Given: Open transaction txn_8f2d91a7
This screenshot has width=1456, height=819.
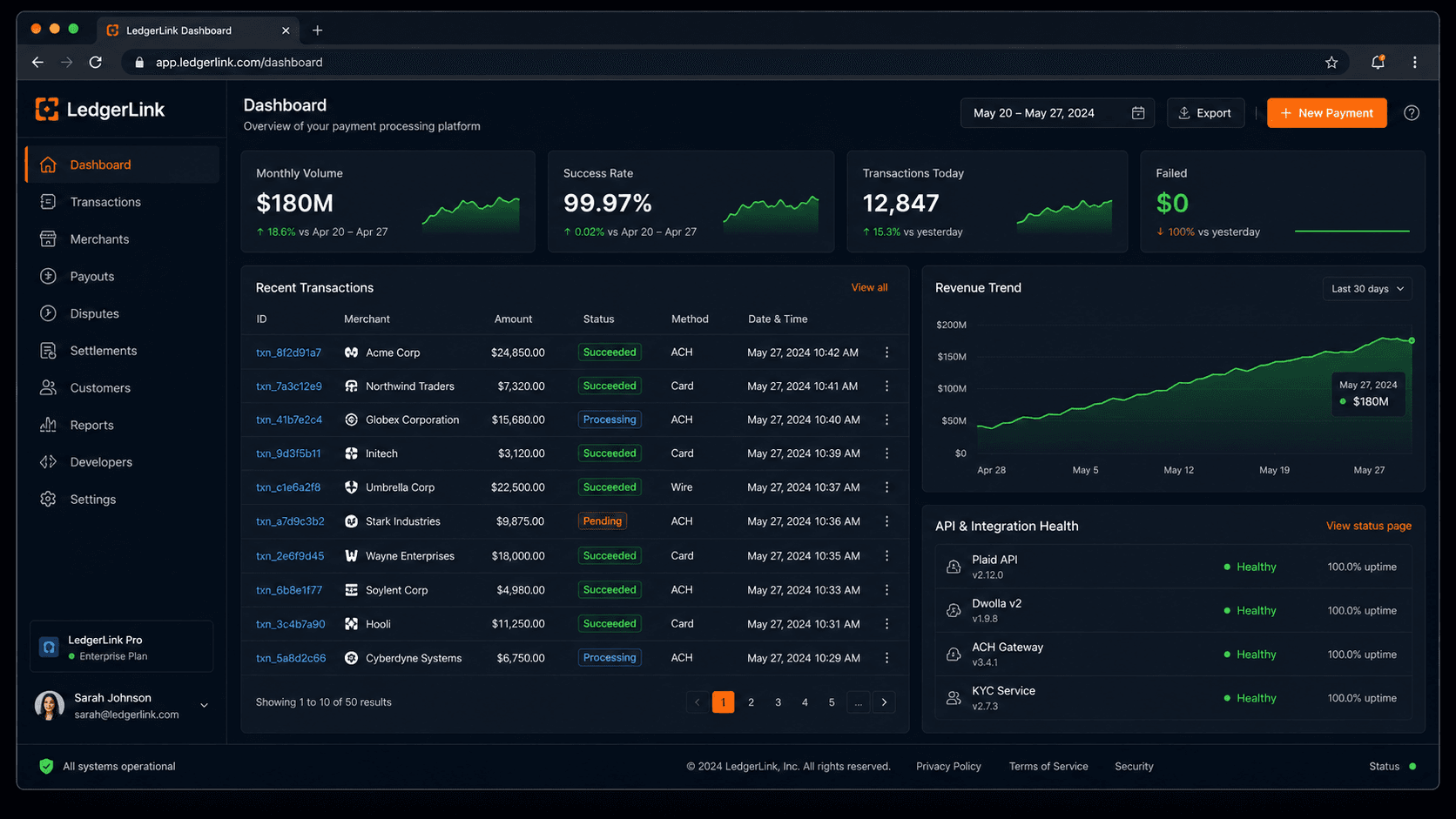Looking at the screenshot, I should (x=288, y=352).
